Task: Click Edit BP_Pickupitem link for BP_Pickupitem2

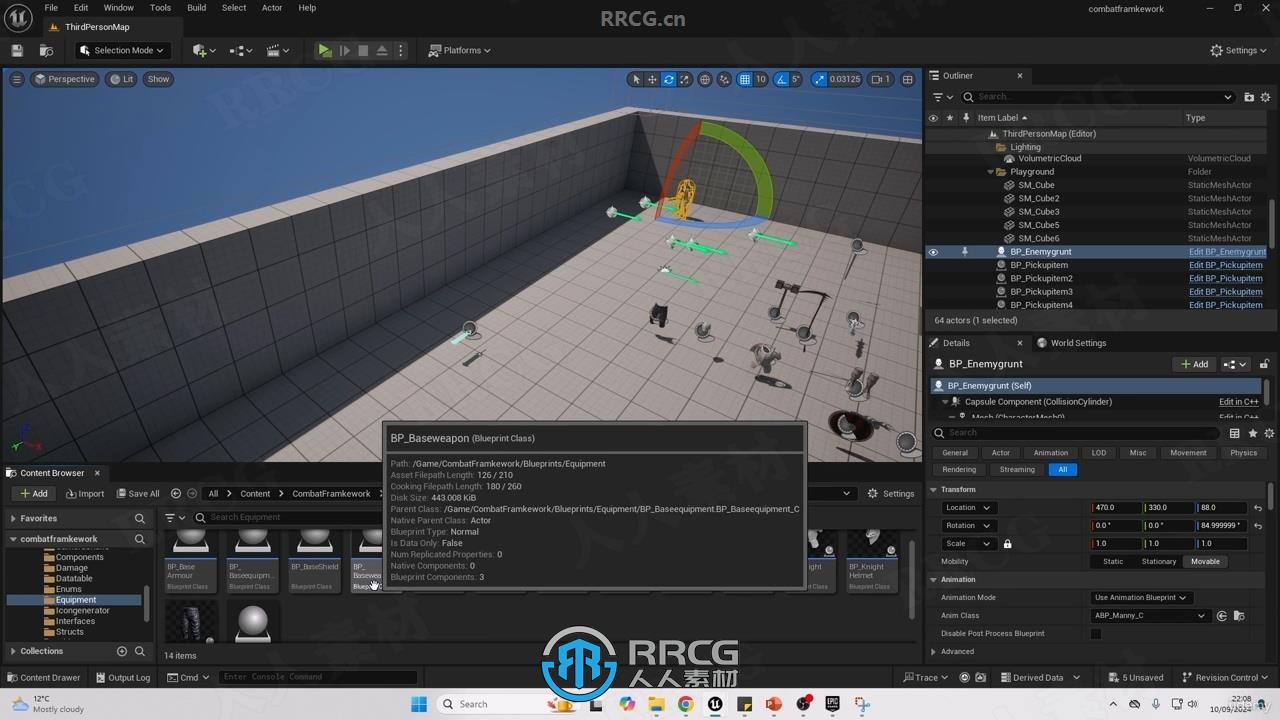Action: click(x=1225, y=279)
